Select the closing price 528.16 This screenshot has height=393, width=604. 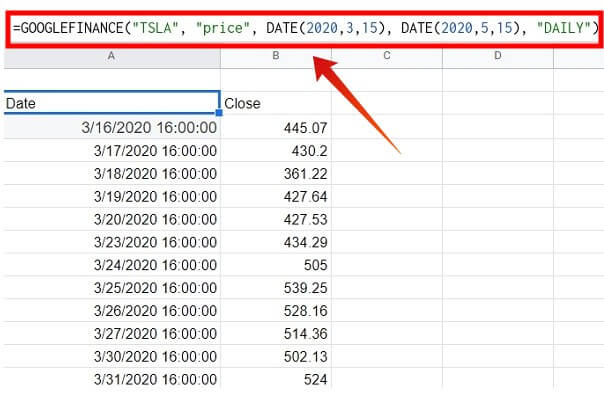[x=276, y=310]
